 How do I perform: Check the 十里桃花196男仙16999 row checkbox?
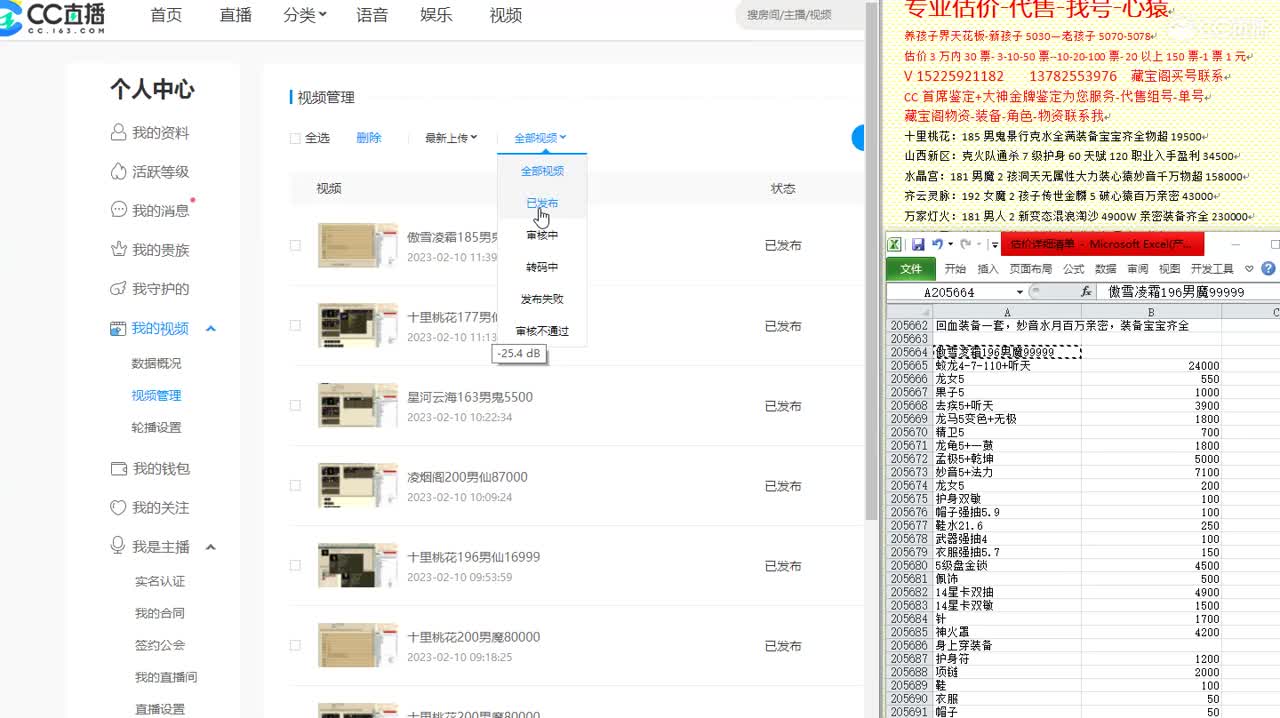pos(295,565)
